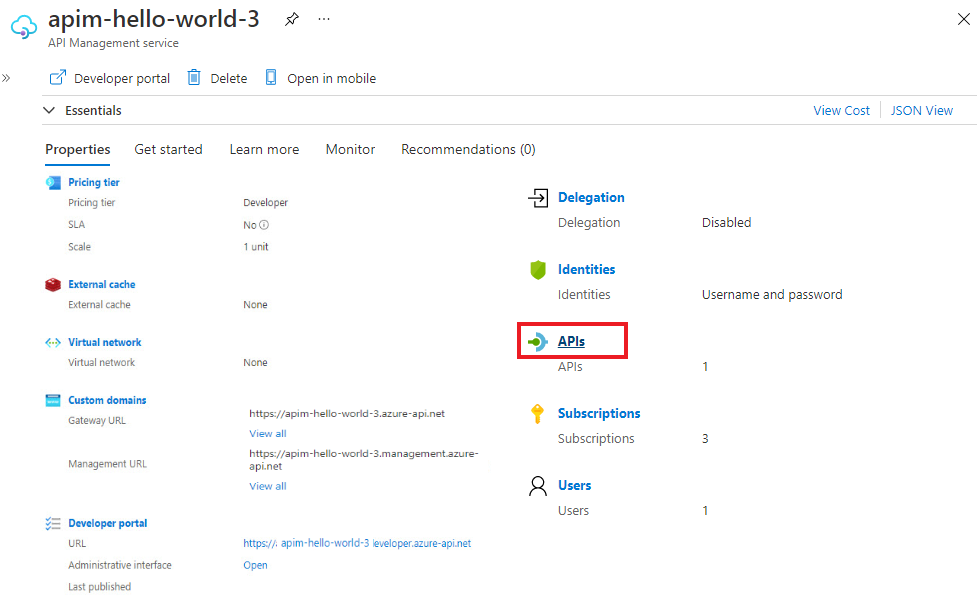Open the Developer portal toolbar button

coord(110,79)
